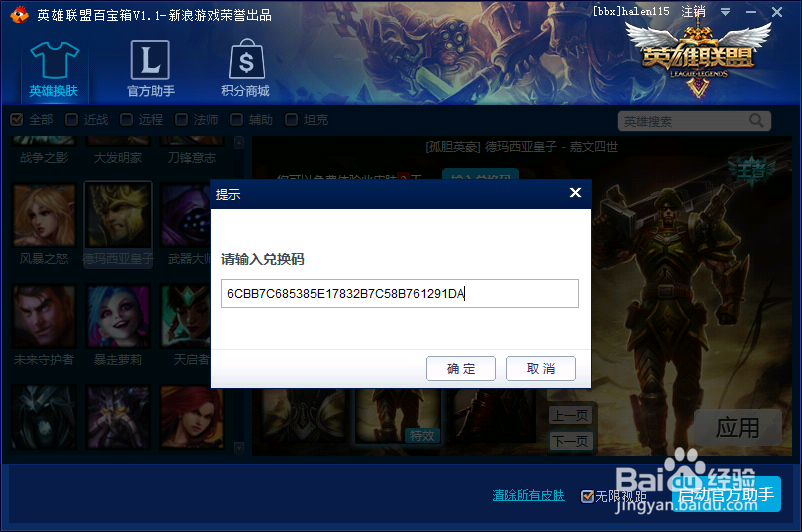Open the 英雄换肤 tab with the shirt icon
The image size is (802, 532).
coord(54,70)
